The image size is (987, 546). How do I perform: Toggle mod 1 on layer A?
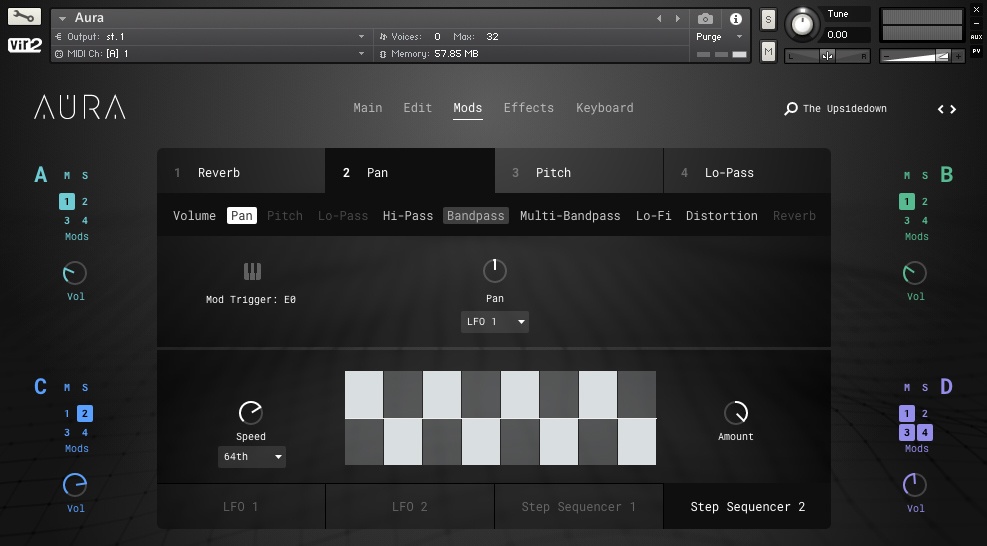[67, 202]
